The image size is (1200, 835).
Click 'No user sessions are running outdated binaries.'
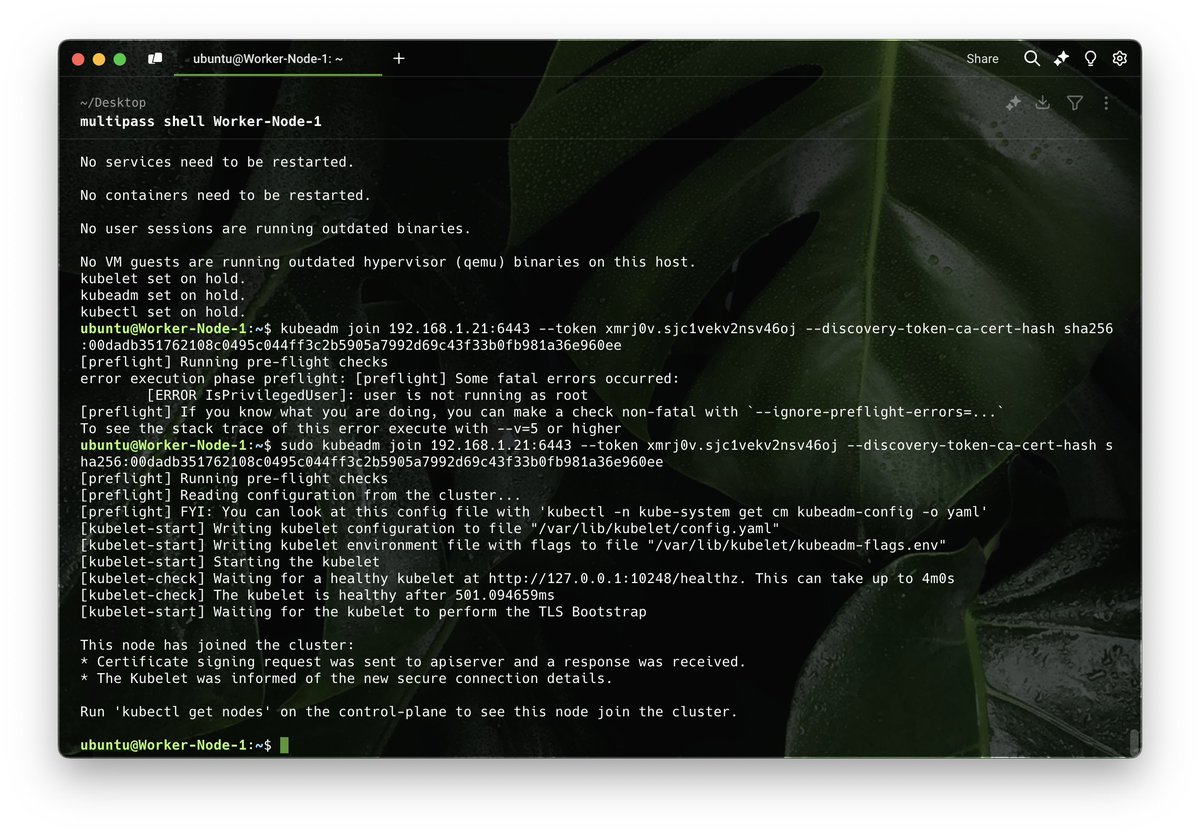click(x=275, y=229)
